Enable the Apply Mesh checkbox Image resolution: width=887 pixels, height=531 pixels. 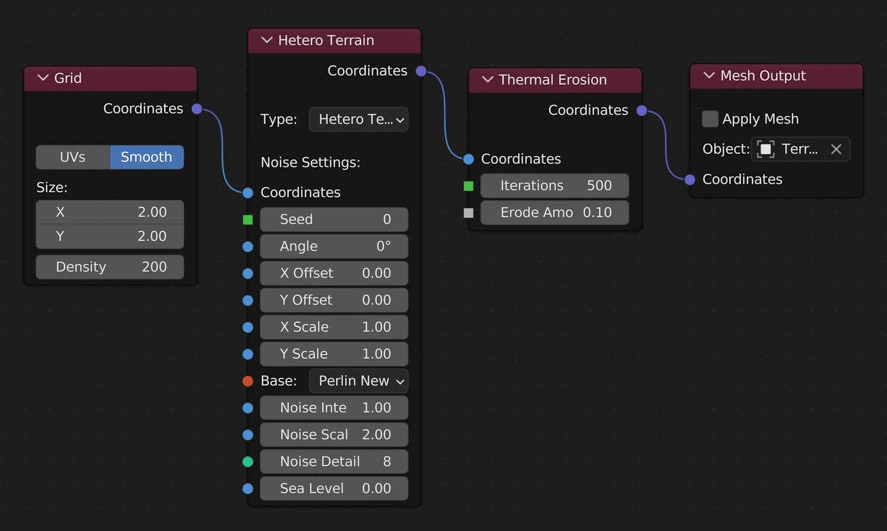point(710,119)
